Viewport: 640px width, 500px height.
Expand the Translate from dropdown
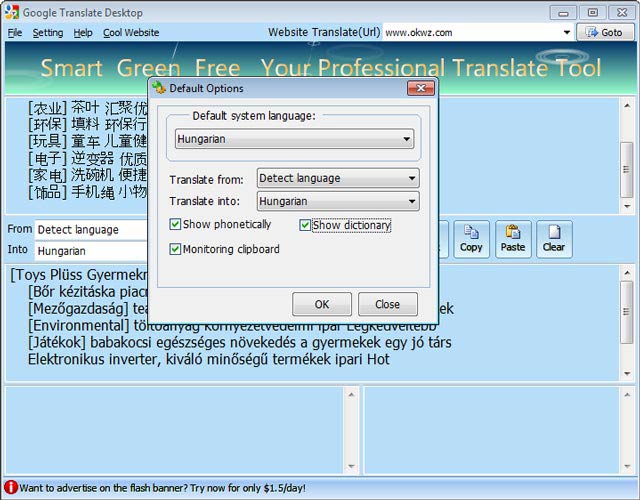pos(412,179)
